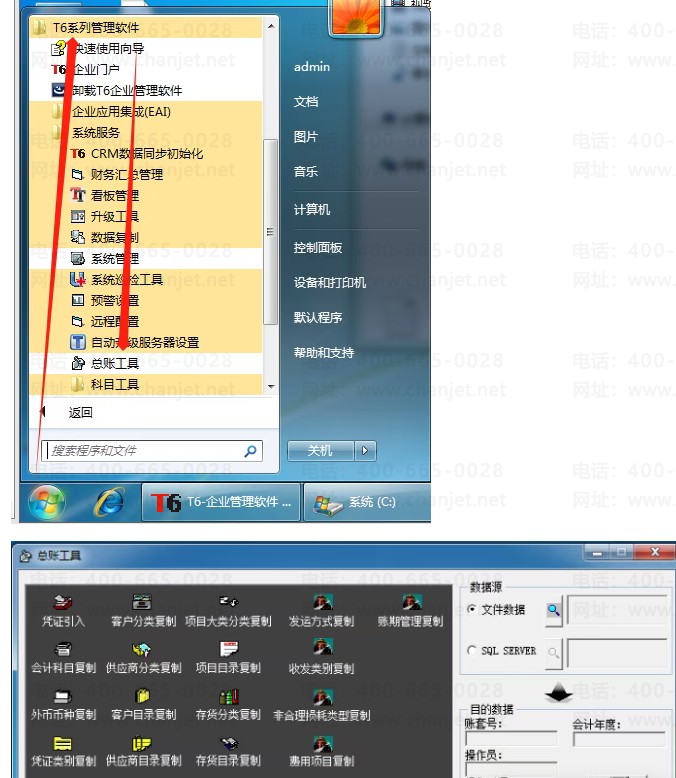
Task: Open 供应商分类复制 icon
Action: [x=143, y=657]
